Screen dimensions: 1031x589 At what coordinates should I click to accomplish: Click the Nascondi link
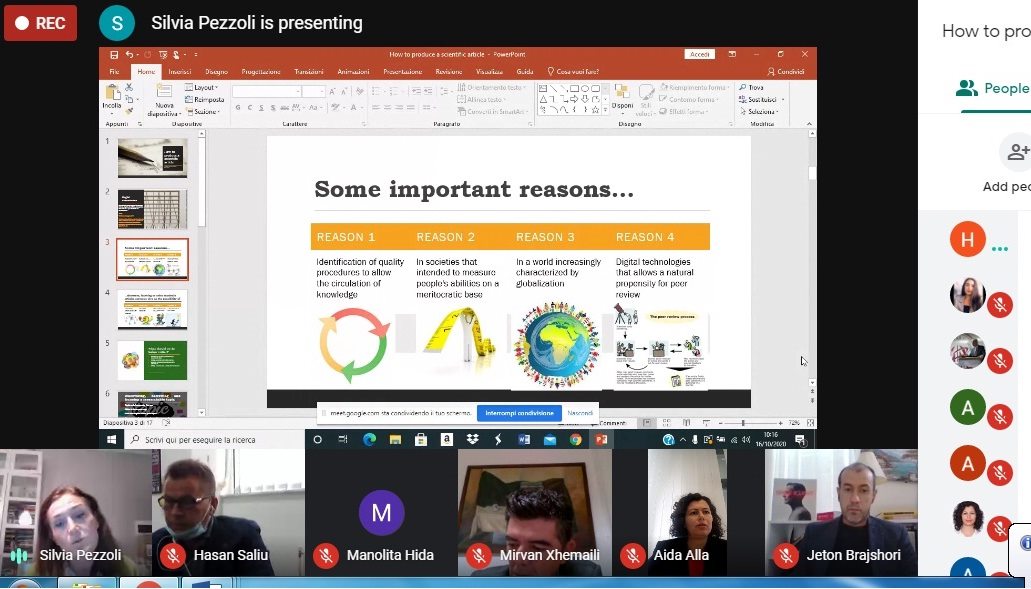(x=580, y=413)
